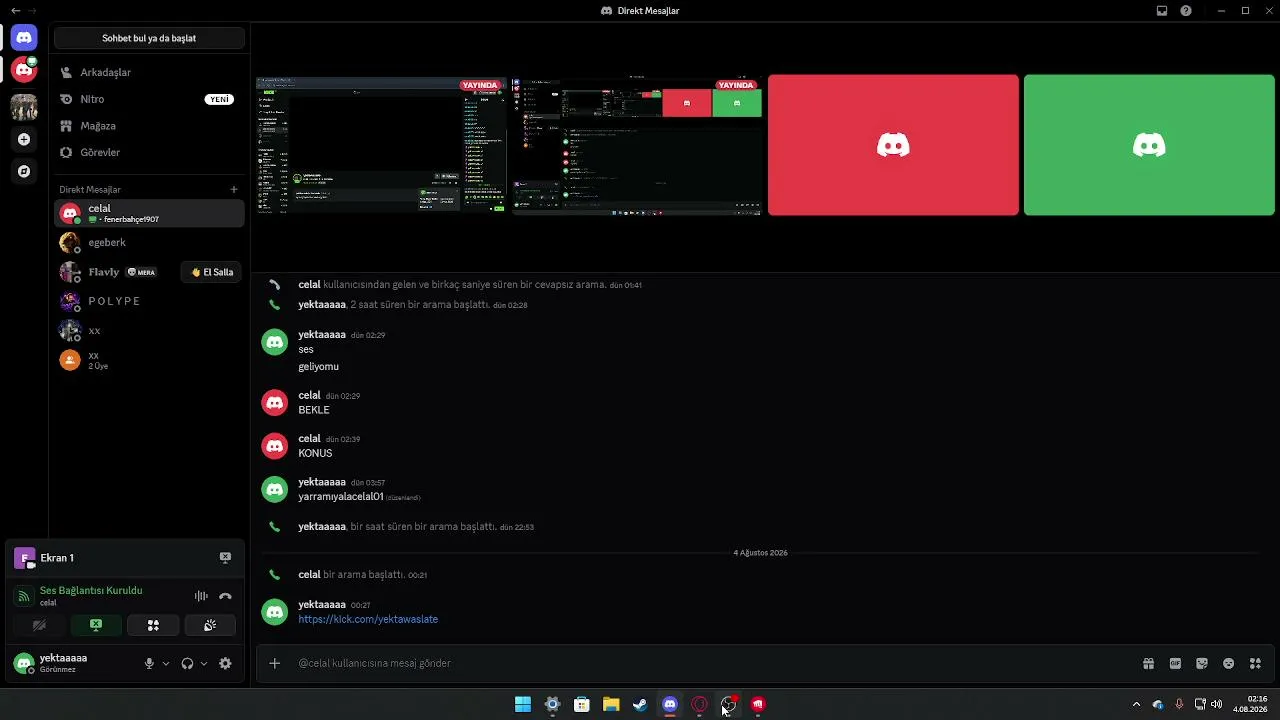
Task: Open the Windows Start button
Action: point(523,705)
